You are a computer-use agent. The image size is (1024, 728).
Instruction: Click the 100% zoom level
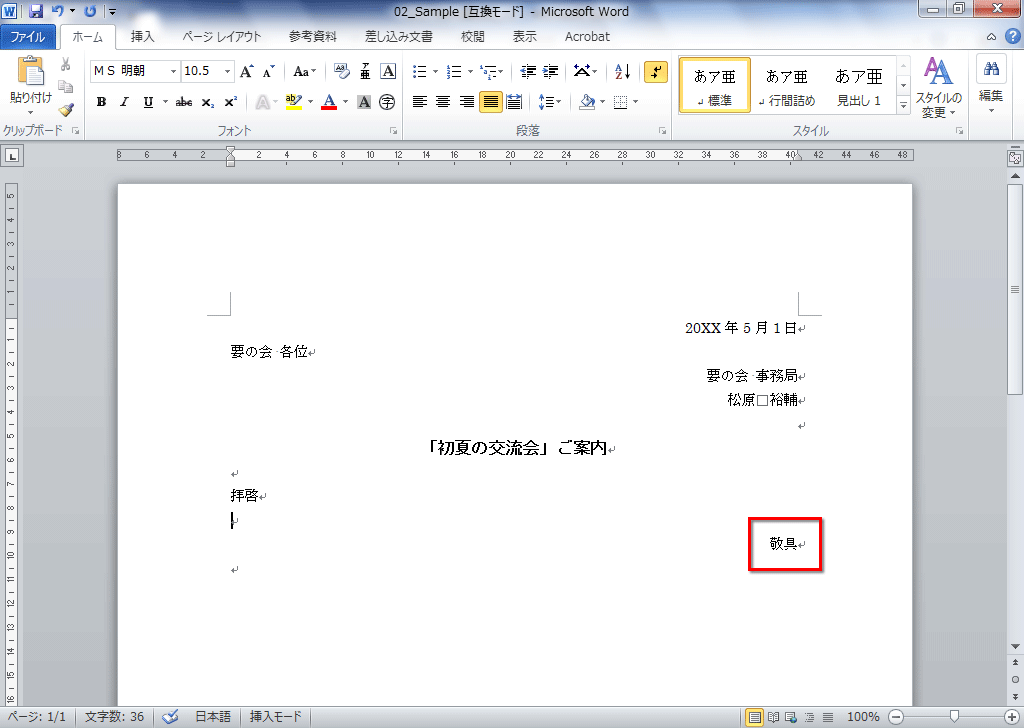pyautogui.click(x=863, y=717)
